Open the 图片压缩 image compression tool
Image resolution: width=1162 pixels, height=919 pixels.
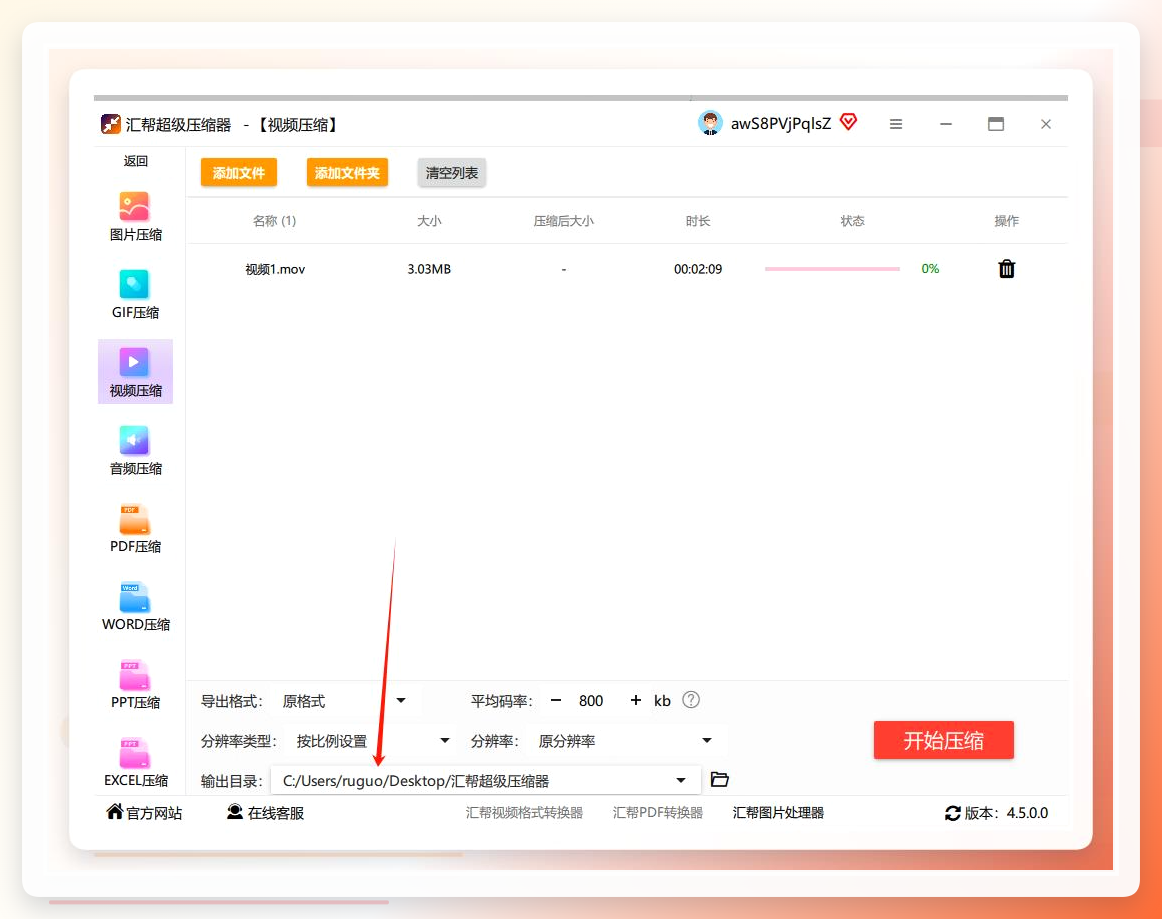pyautogui.click(x=135, y=216)
